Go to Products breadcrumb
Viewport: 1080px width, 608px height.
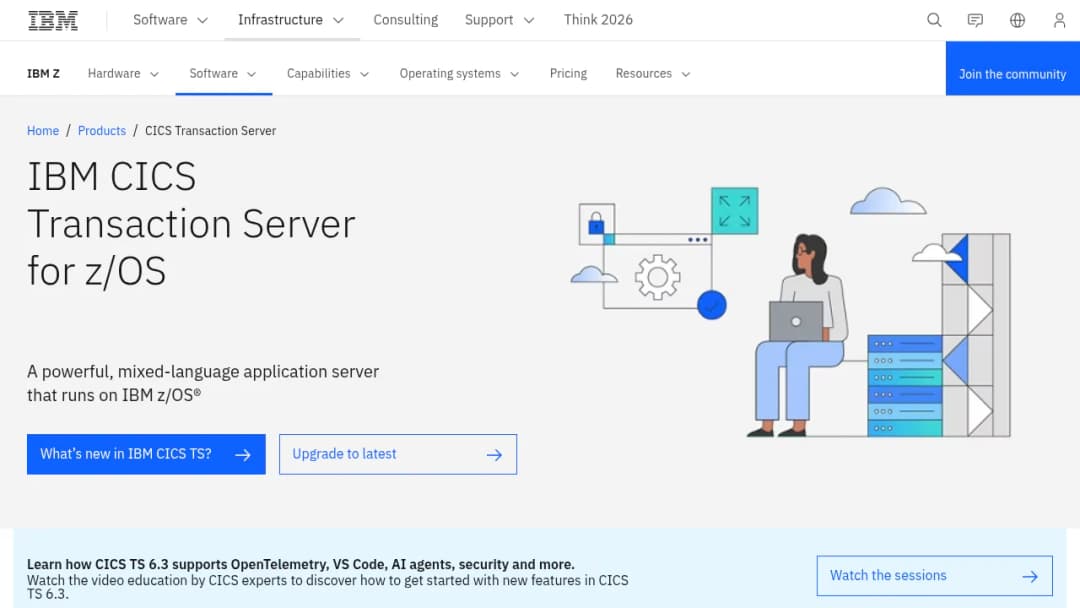(x=102, y=131)
